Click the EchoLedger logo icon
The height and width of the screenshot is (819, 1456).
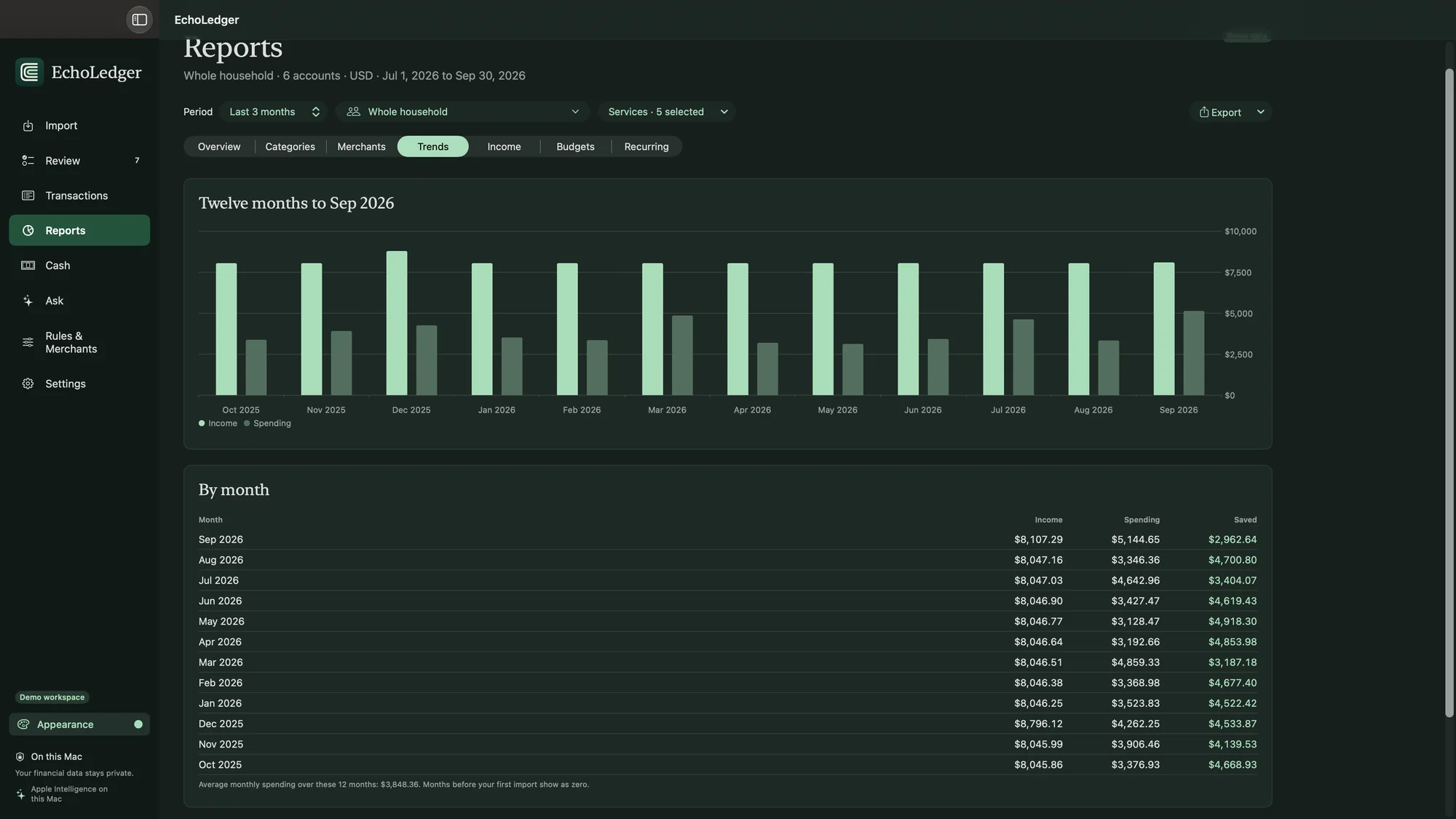coord(29,72)
